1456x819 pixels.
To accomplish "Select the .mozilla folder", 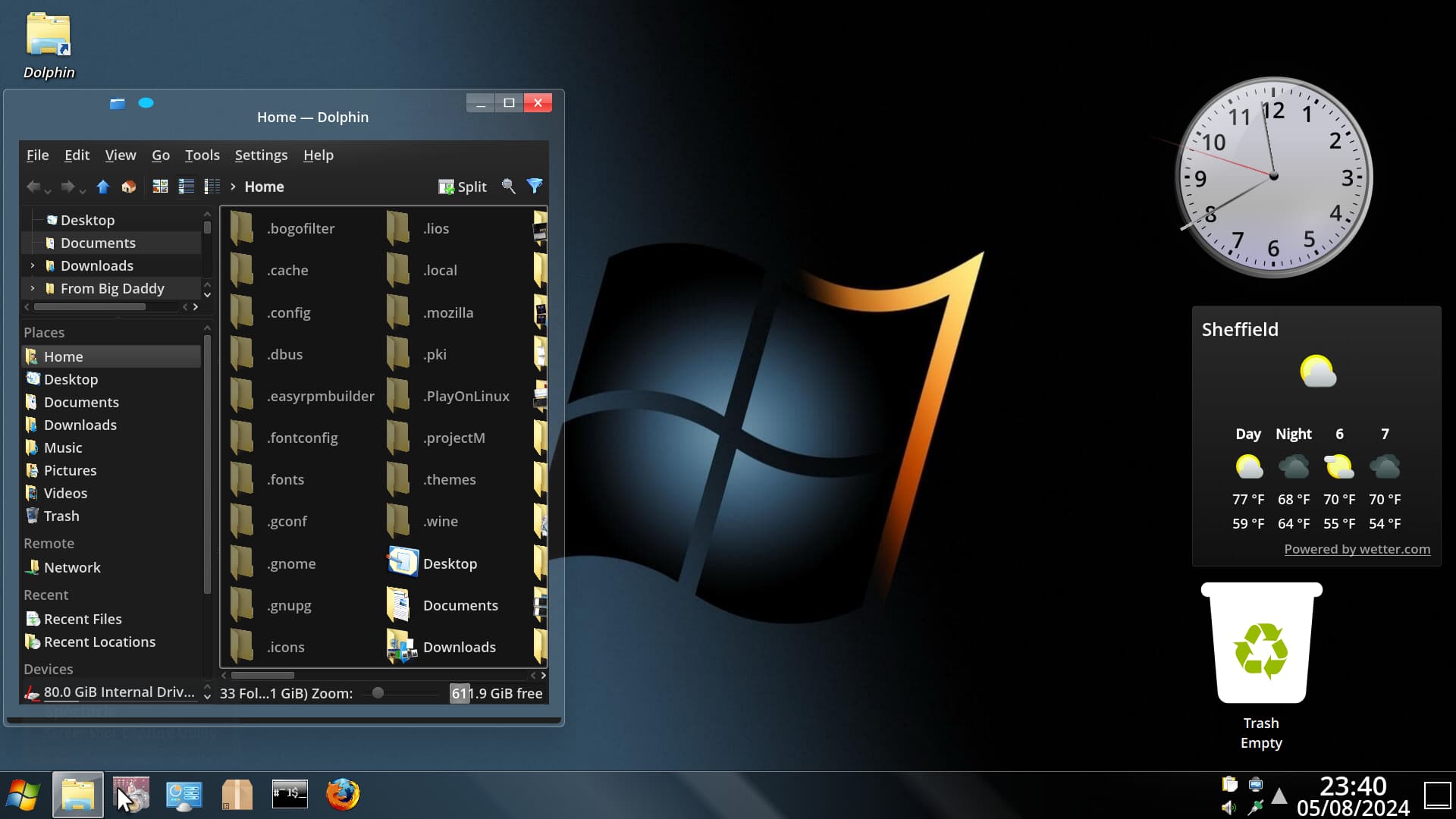I will click(x=430, y=312).
